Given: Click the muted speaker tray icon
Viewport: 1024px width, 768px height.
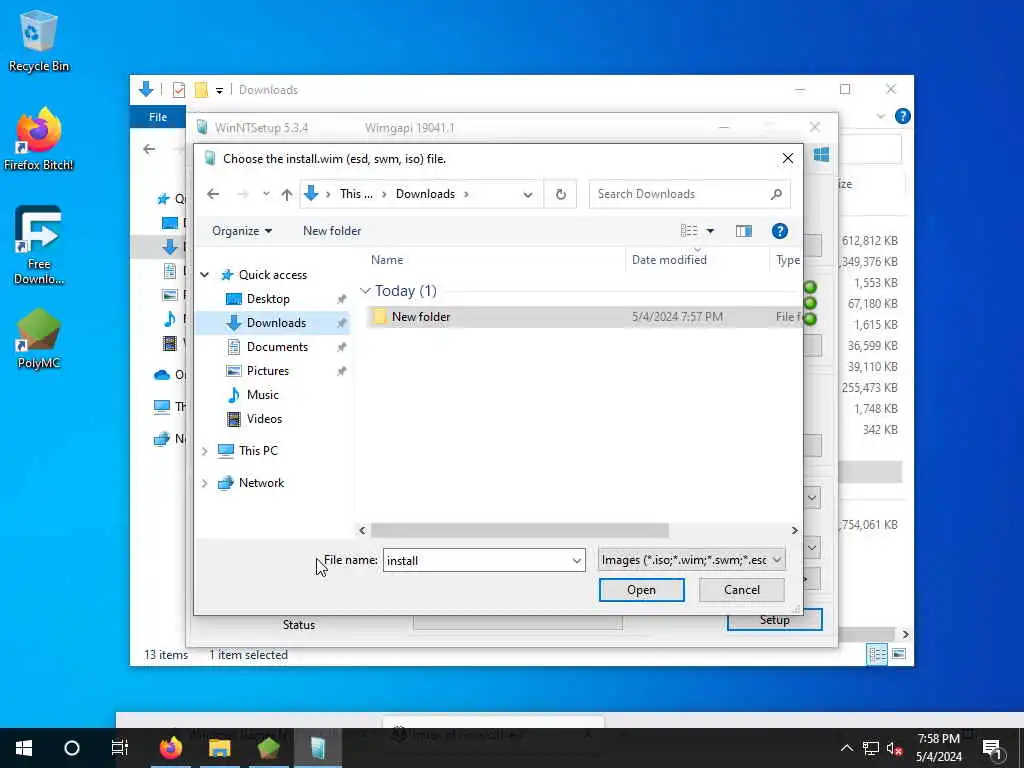Looking at the screenshot, I should coord(895,748).
